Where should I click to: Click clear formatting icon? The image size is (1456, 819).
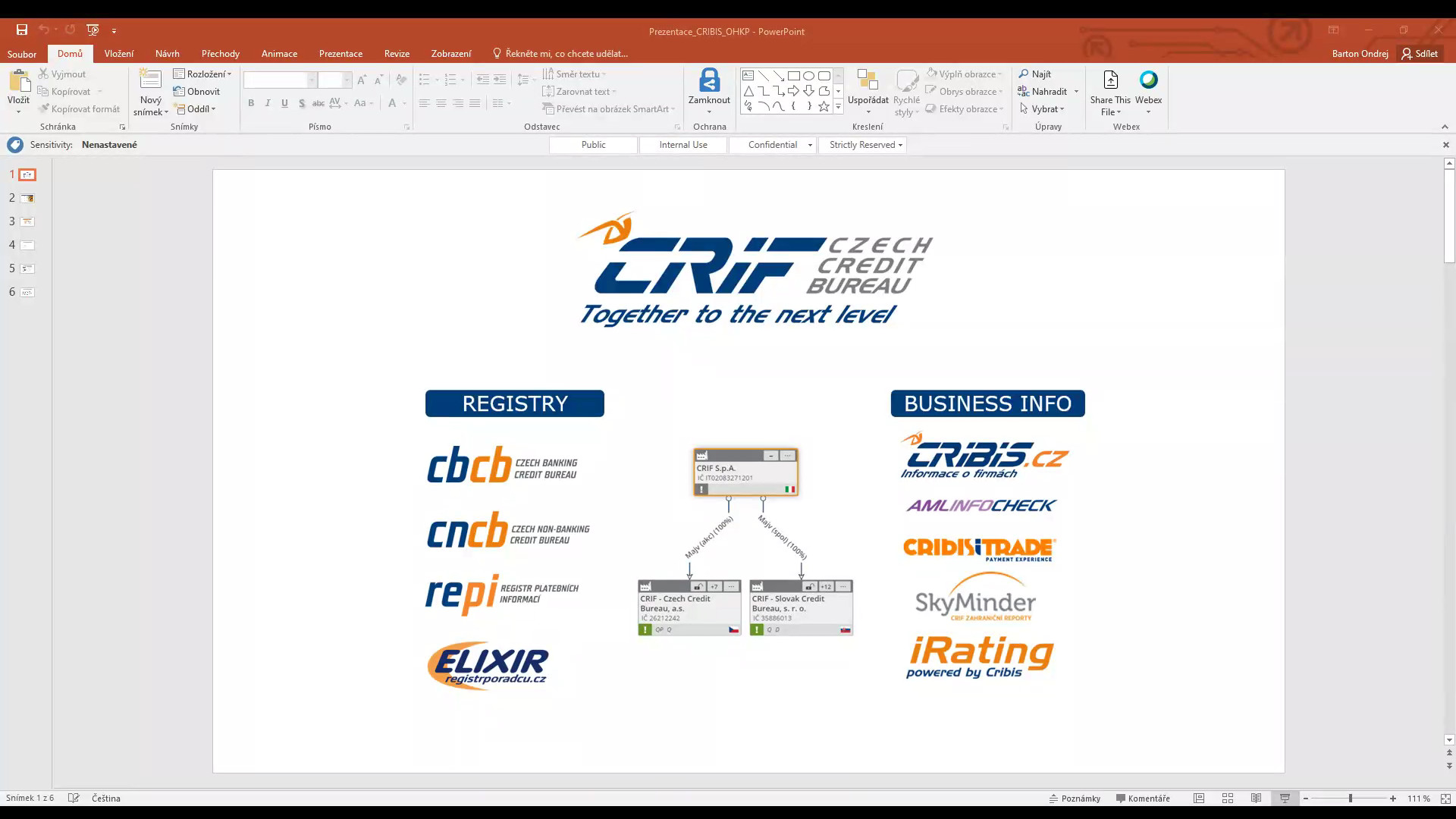[x=401, y=80]
